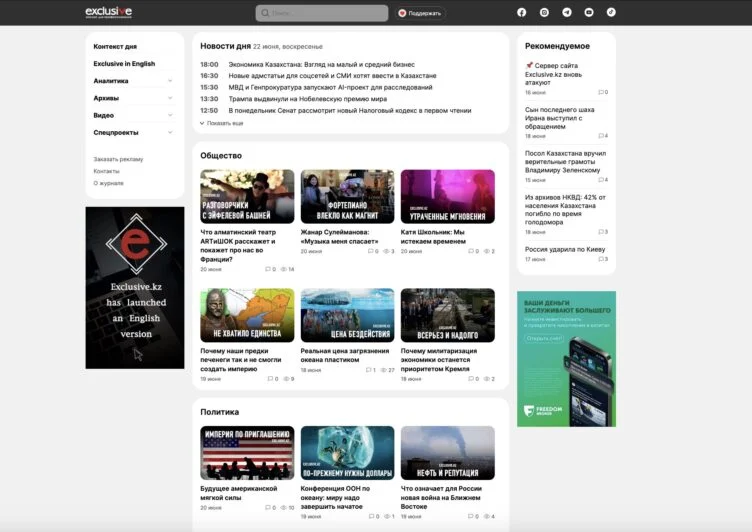
Task: Open 'Цена бездействия' thumbnail
Action: pos(347,315)
